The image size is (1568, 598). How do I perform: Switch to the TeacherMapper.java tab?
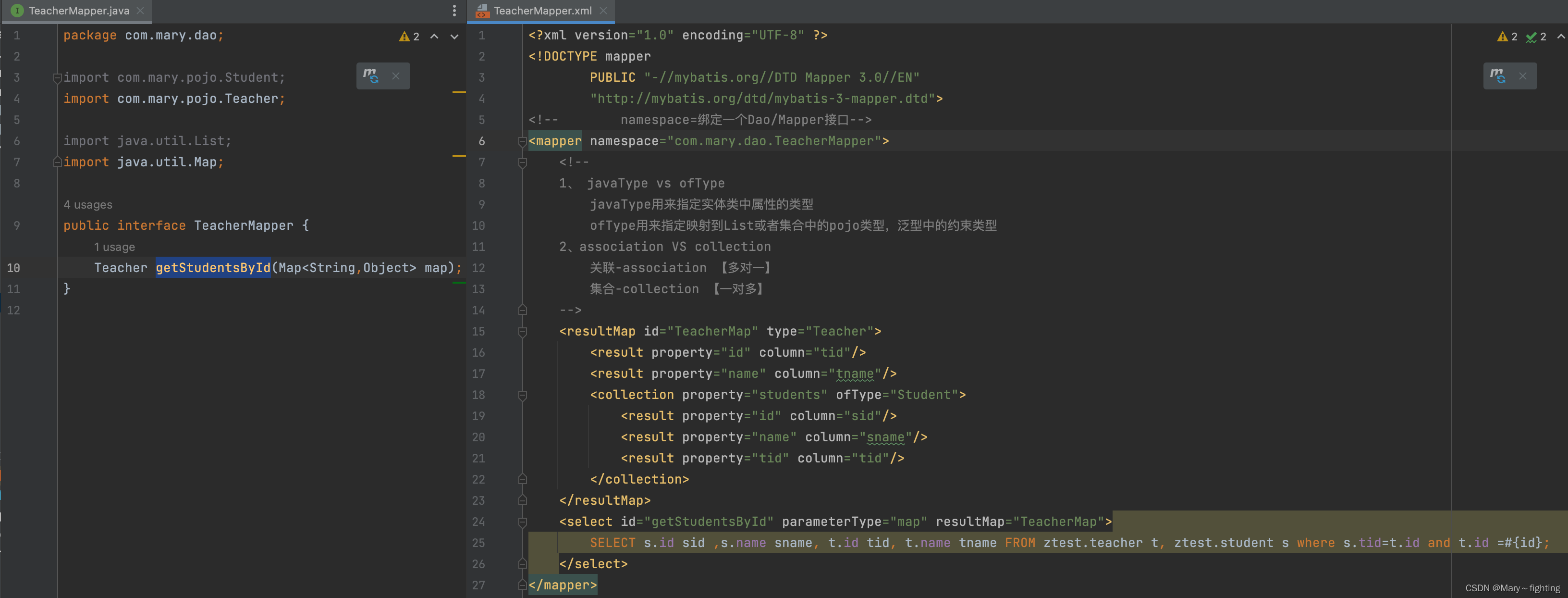pos(79,11)
